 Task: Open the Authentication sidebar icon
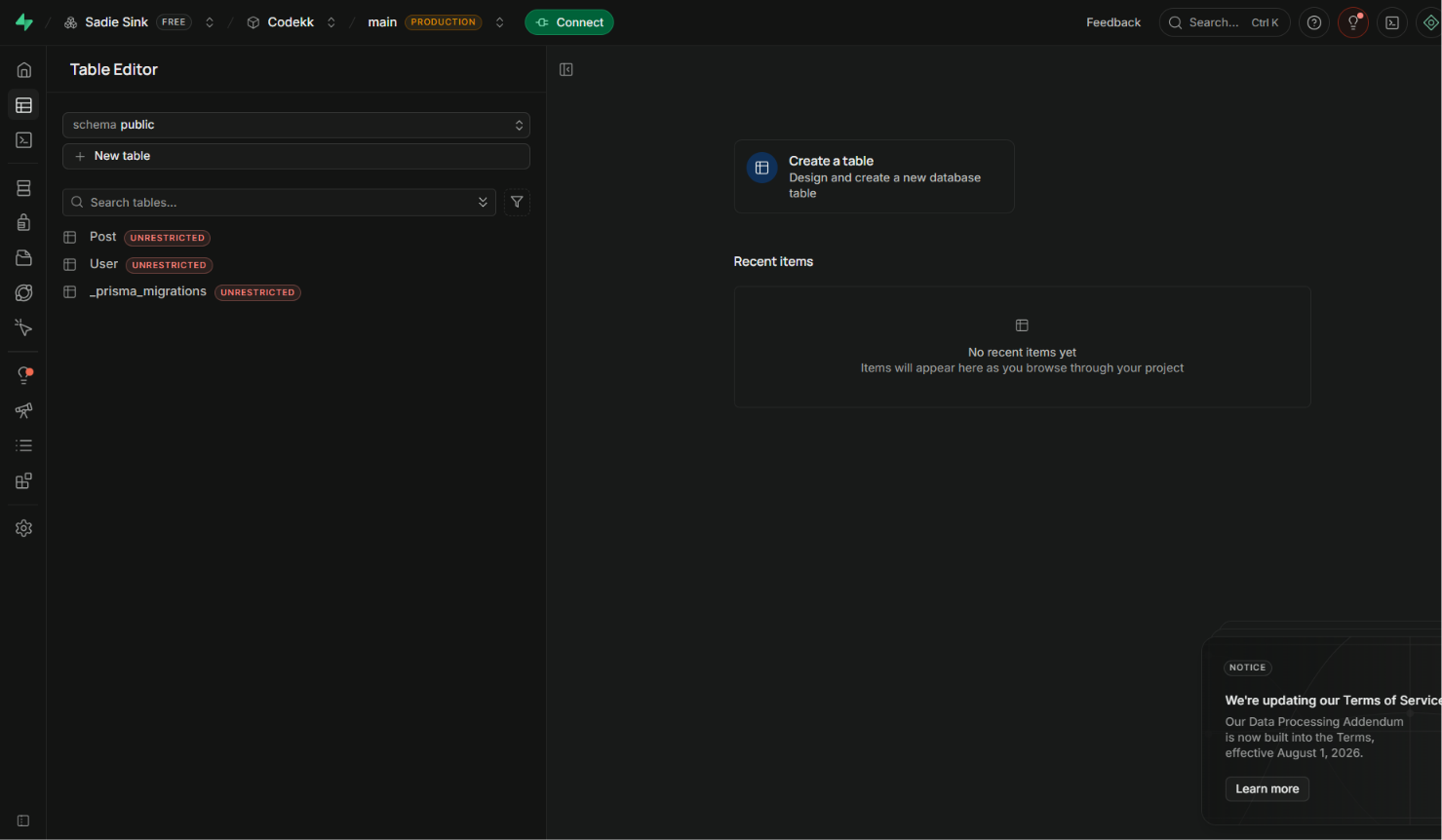(x=24, y=223)
